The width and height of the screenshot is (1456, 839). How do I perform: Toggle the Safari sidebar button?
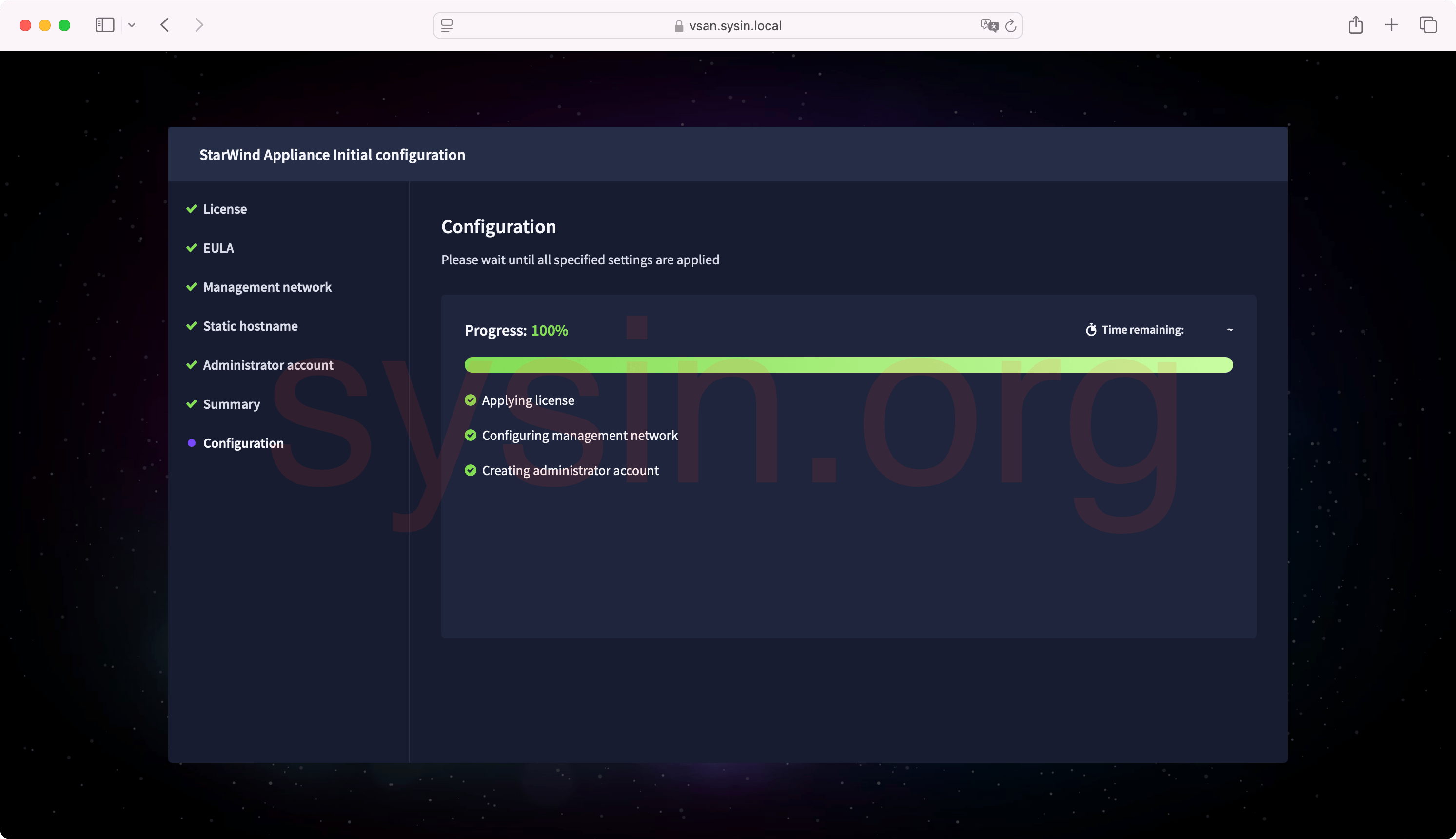[x=104, y=25]
